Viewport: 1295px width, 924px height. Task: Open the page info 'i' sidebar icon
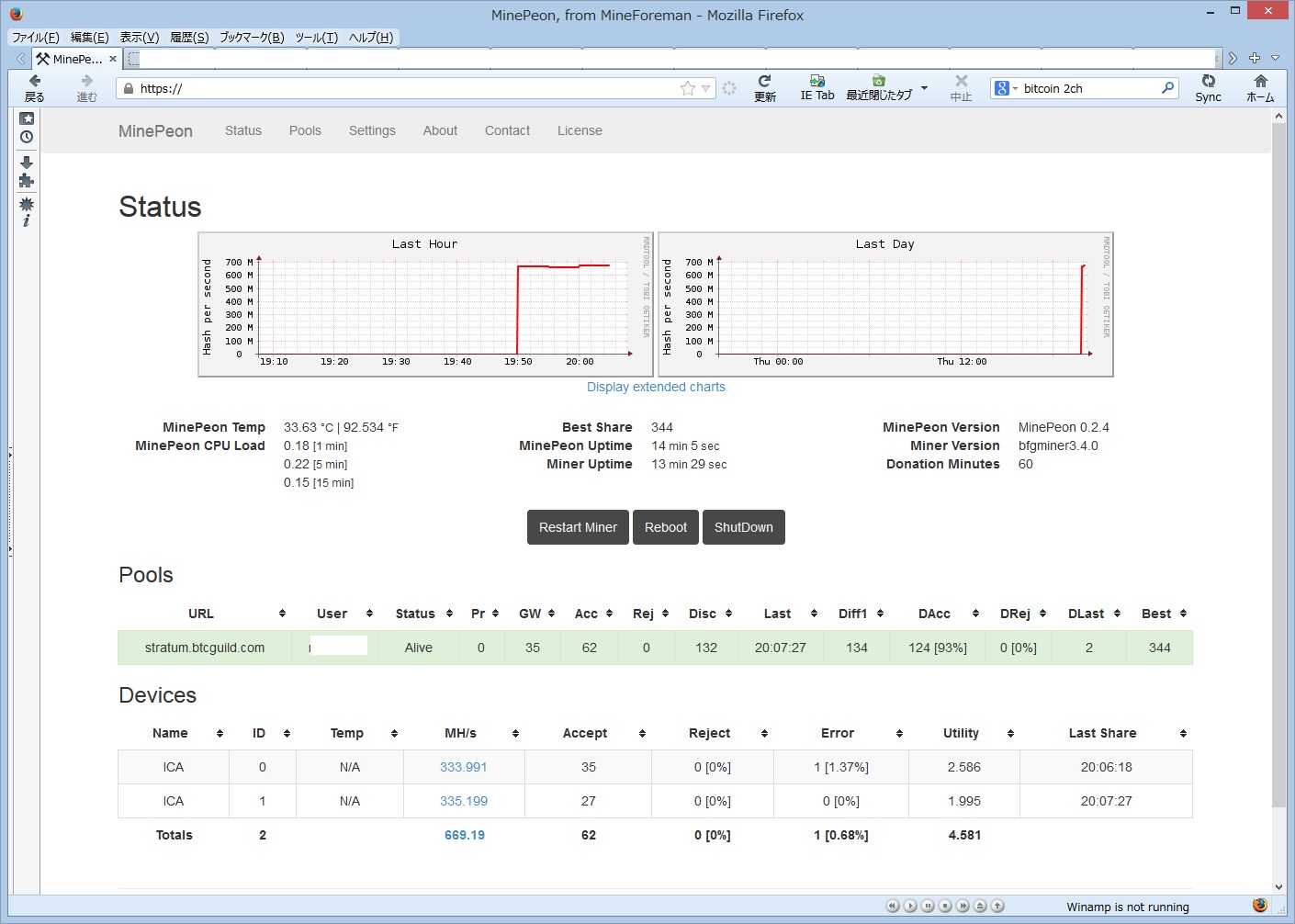click(x=27, y=220)
